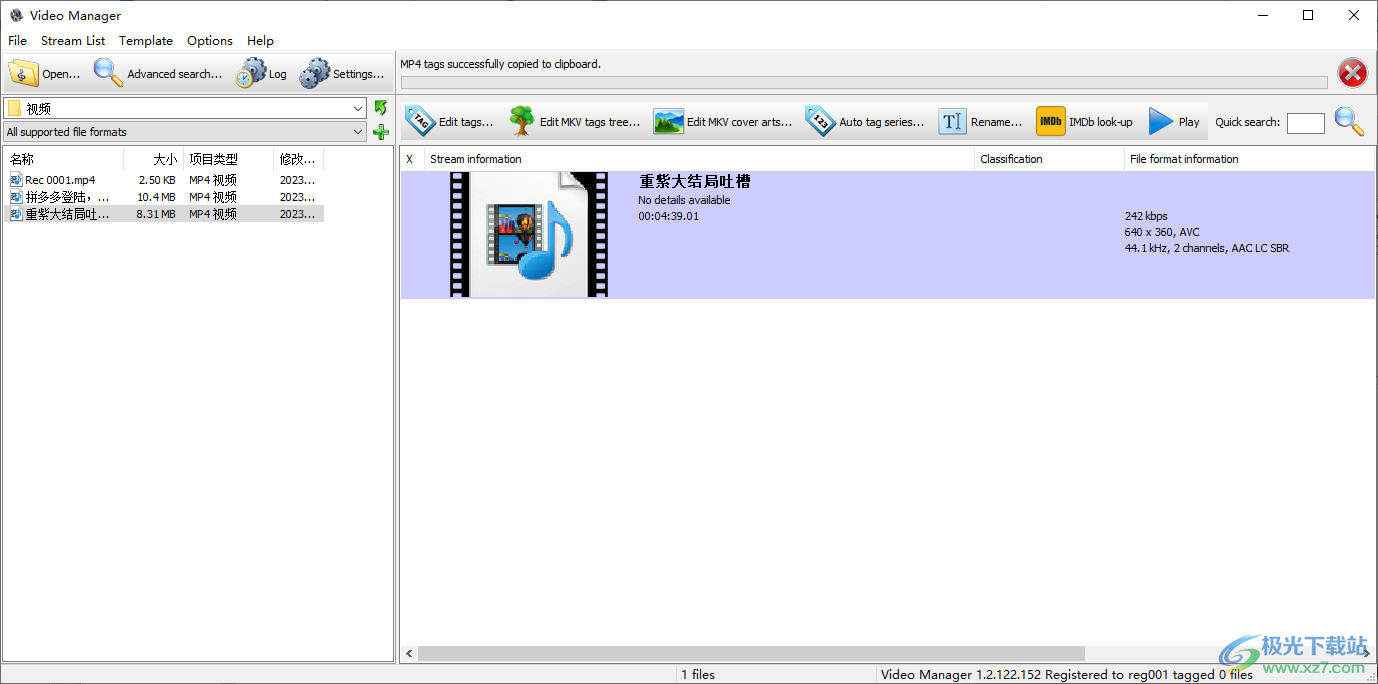
Task: Select file Rec 0001.mp4
Action: (60, 180)
